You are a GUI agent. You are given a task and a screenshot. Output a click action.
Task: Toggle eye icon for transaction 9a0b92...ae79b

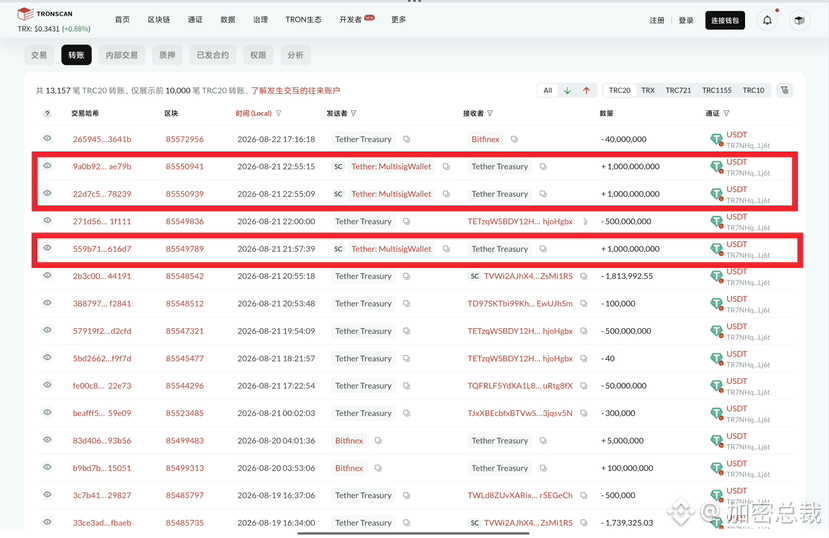(47, 166)
